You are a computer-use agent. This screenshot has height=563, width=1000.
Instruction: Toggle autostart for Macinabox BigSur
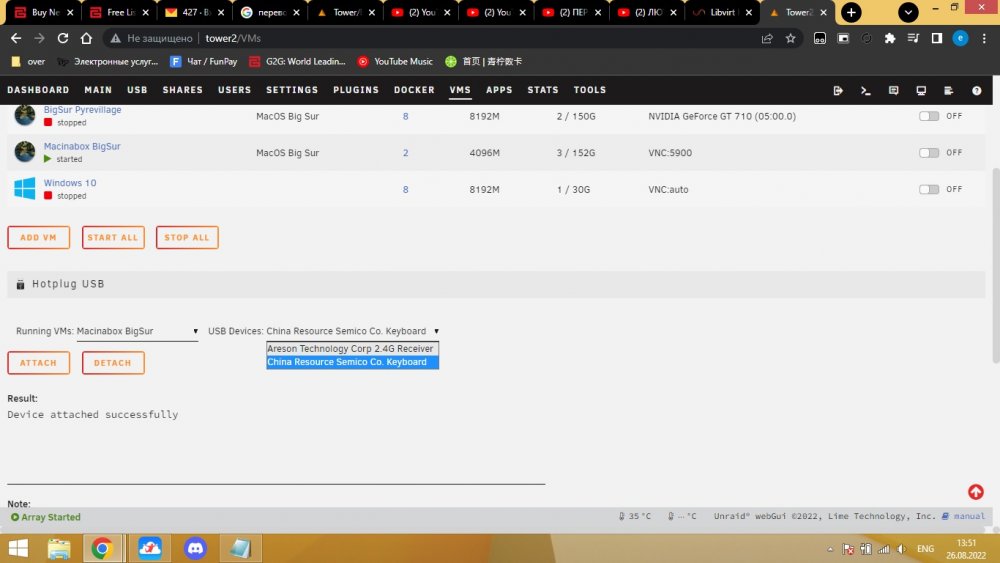tap(929, 152)
